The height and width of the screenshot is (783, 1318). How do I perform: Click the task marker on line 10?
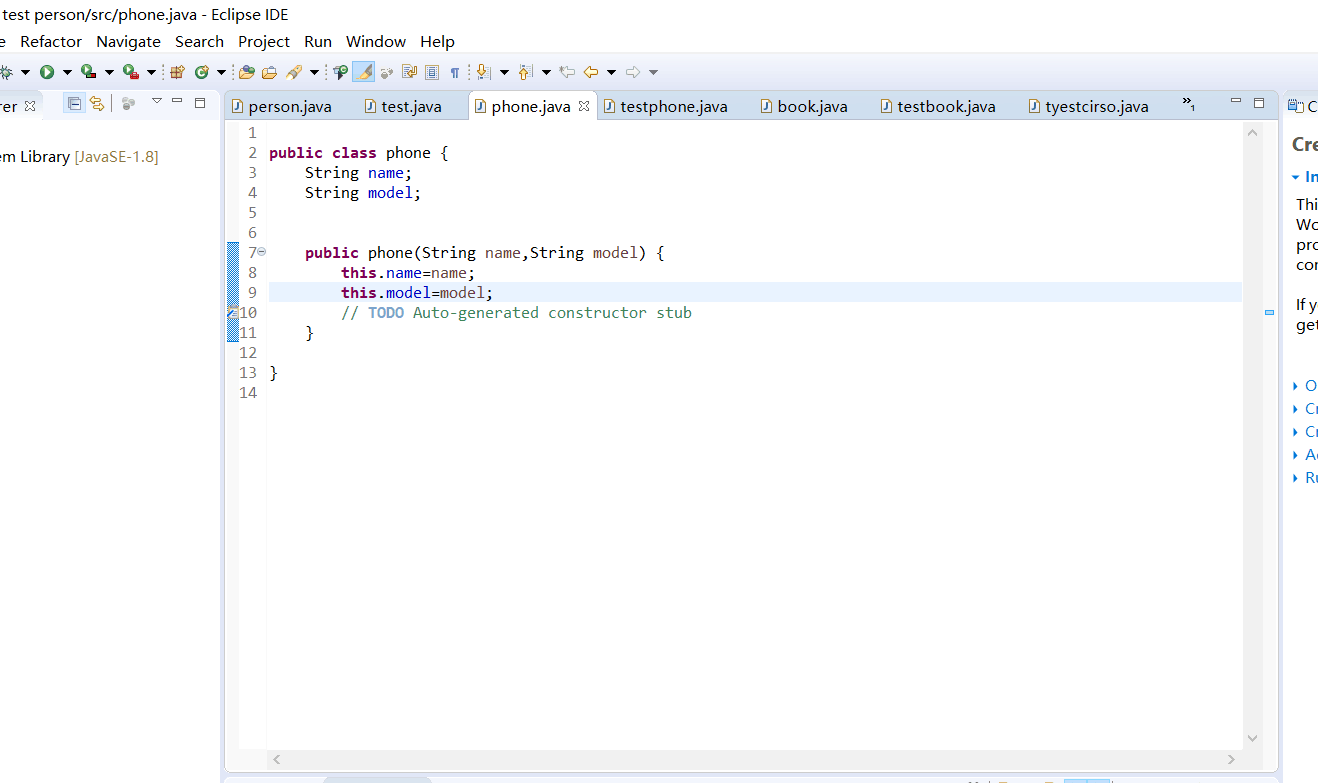click(232, 313)
